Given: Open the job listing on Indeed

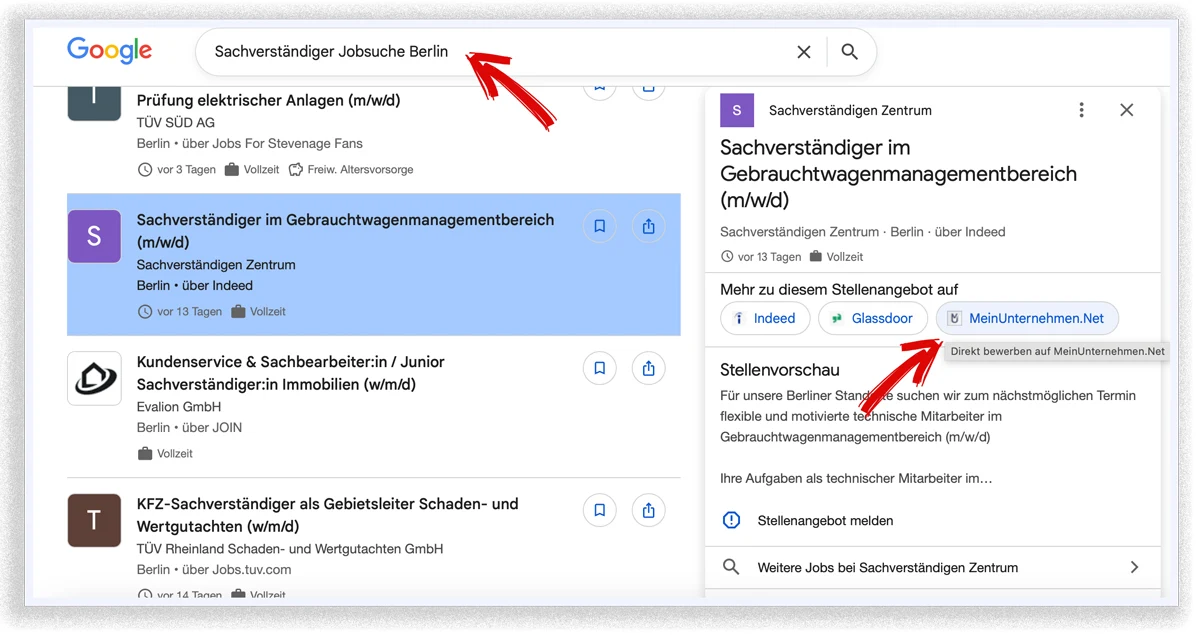Looking at the screenshot, I should (765, 318).
